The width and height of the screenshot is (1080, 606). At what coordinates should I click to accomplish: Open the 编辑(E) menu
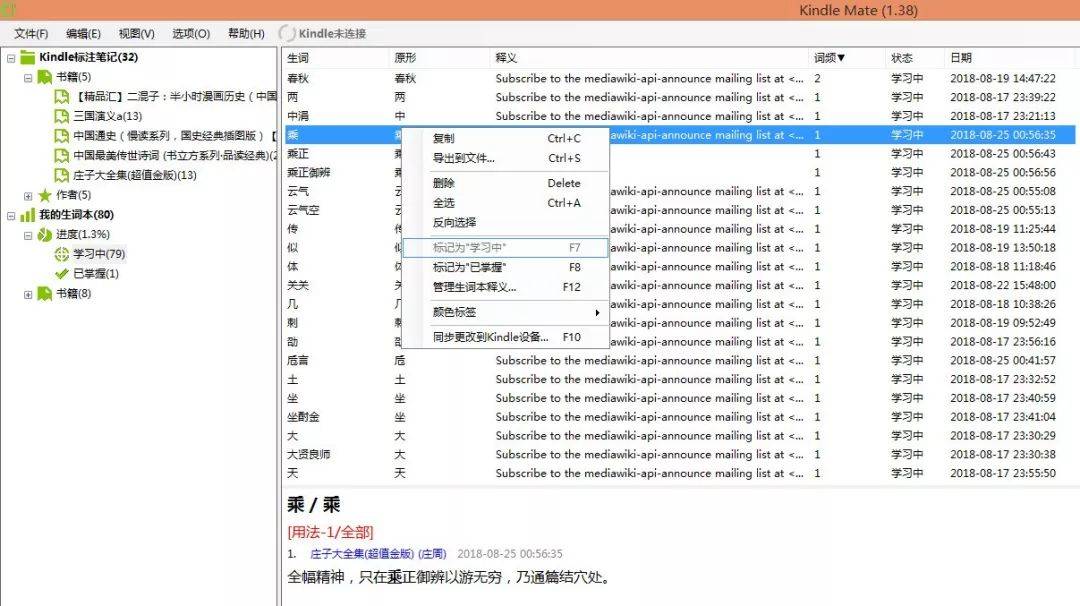[83, 33]
